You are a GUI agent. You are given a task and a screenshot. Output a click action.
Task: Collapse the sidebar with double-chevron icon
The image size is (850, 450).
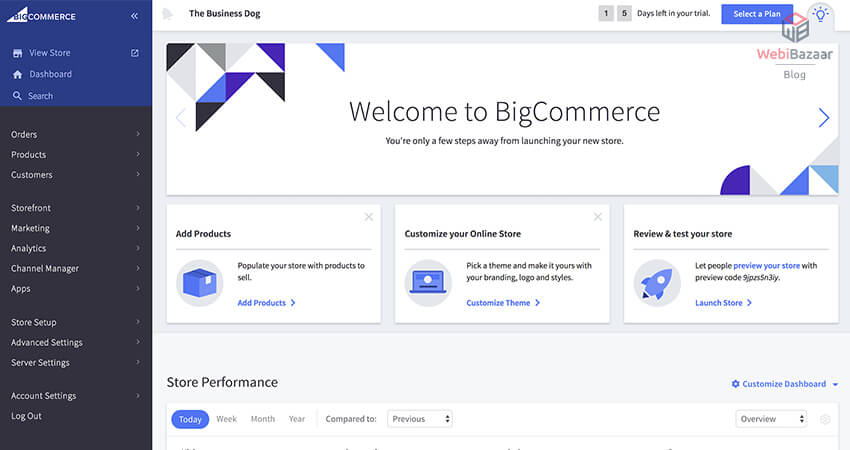pos(135,16)
